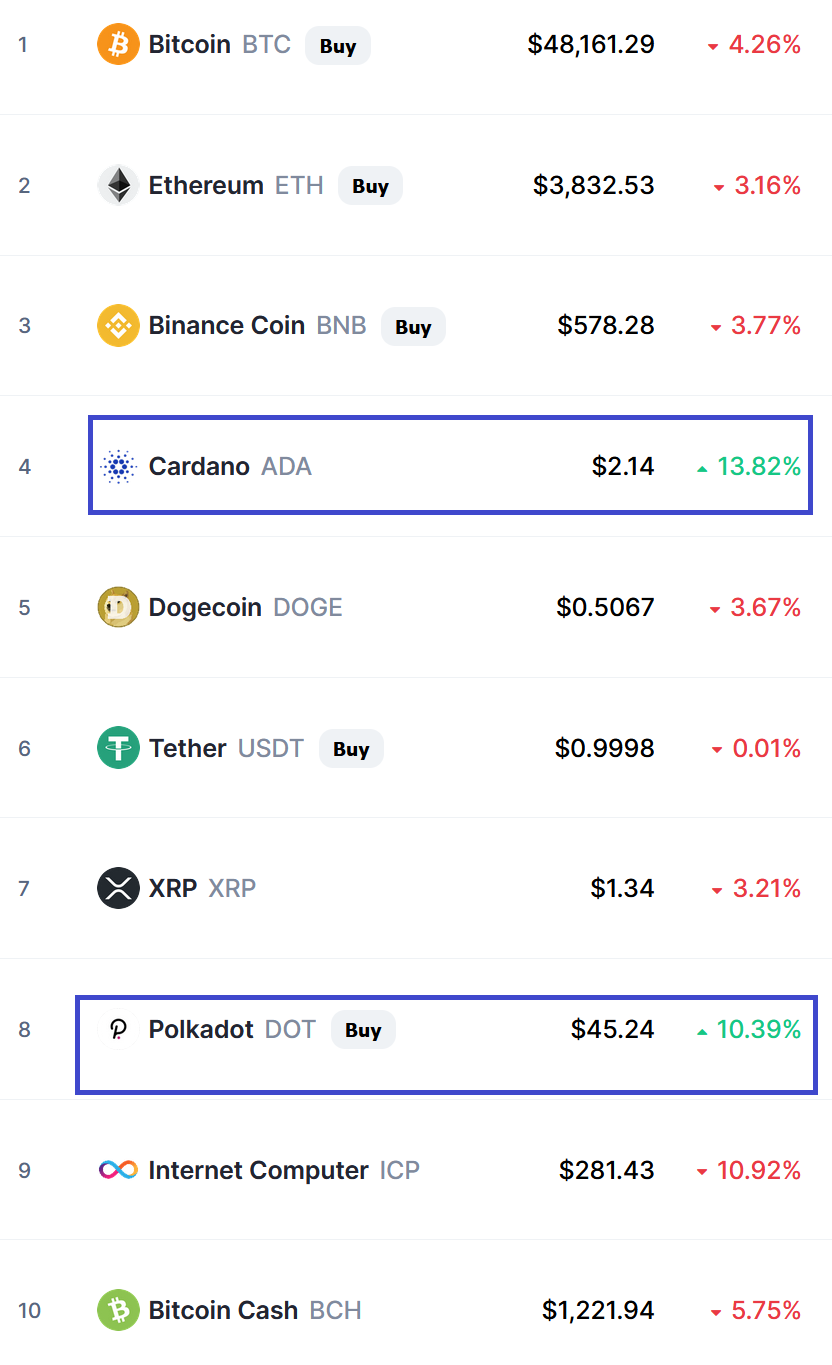Click the Cardano dotted logo icon
832x1365 pixels.
coord(118,467)
